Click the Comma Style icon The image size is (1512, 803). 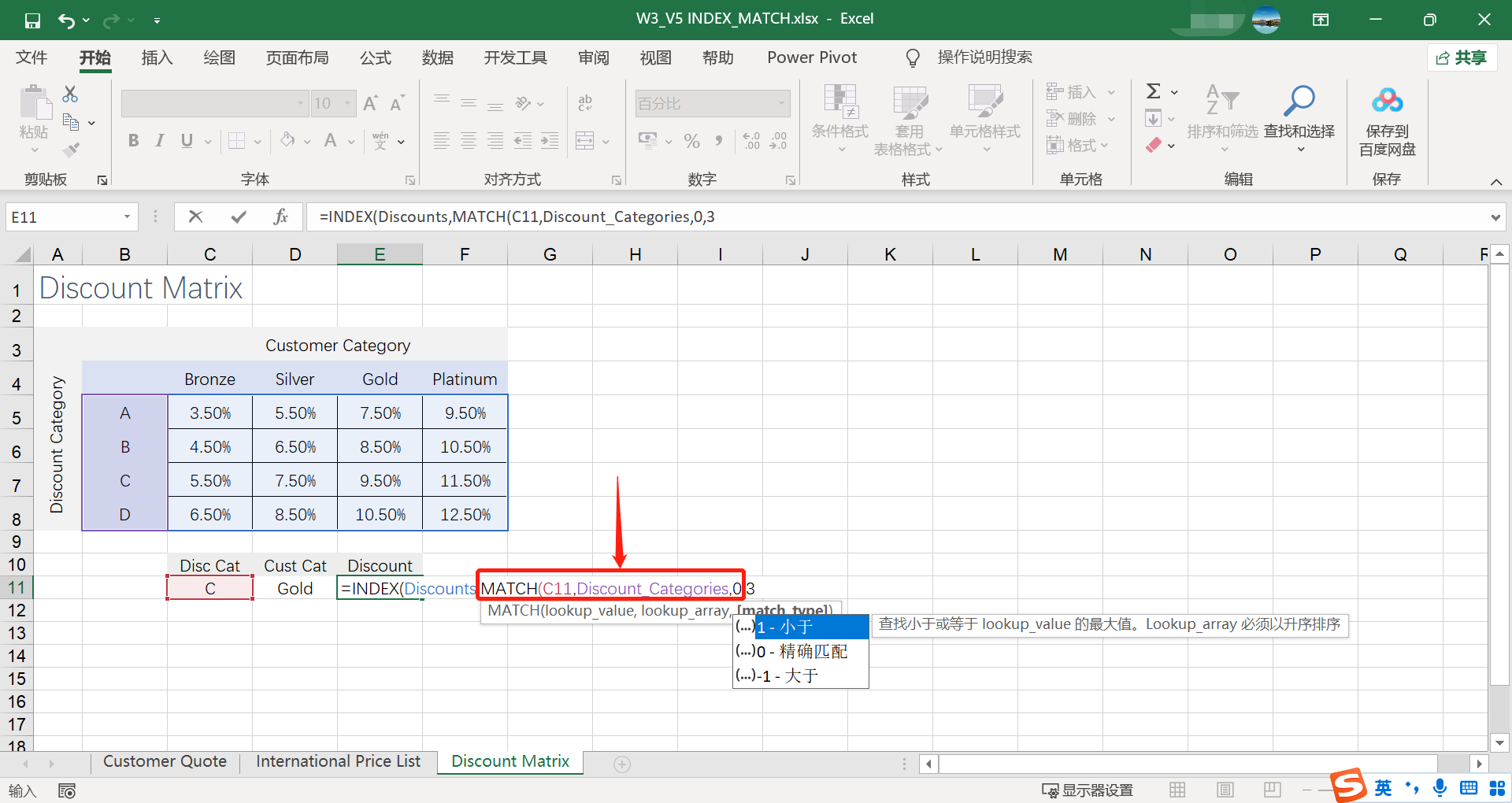click(719, 141)
